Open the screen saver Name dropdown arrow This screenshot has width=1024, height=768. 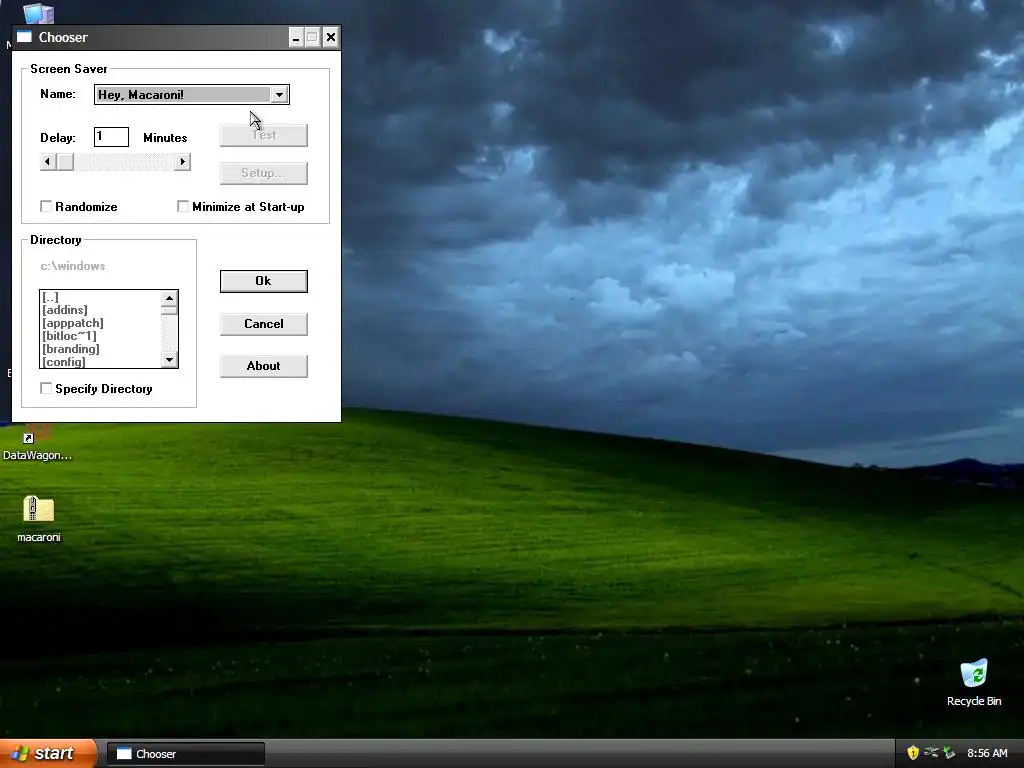[280, 95]
